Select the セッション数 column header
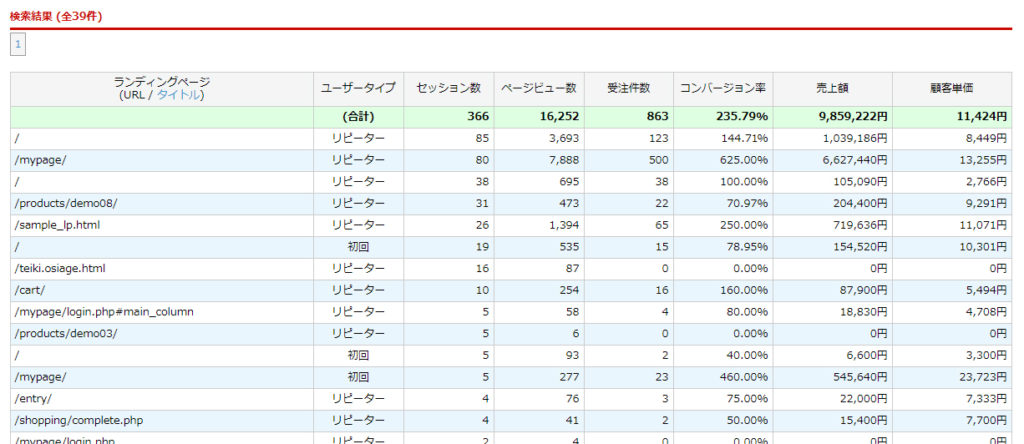This screenshot has height=444, width=1024. click(x=449, y=89)
